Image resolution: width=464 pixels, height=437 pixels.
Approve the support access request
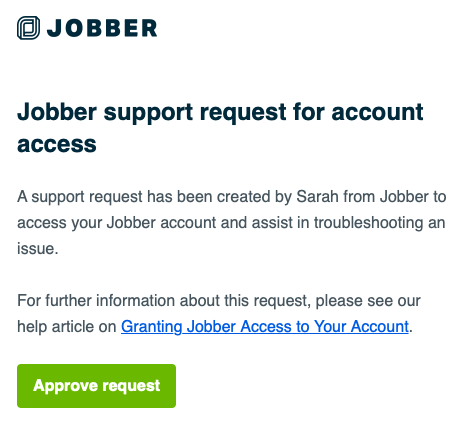96,386
